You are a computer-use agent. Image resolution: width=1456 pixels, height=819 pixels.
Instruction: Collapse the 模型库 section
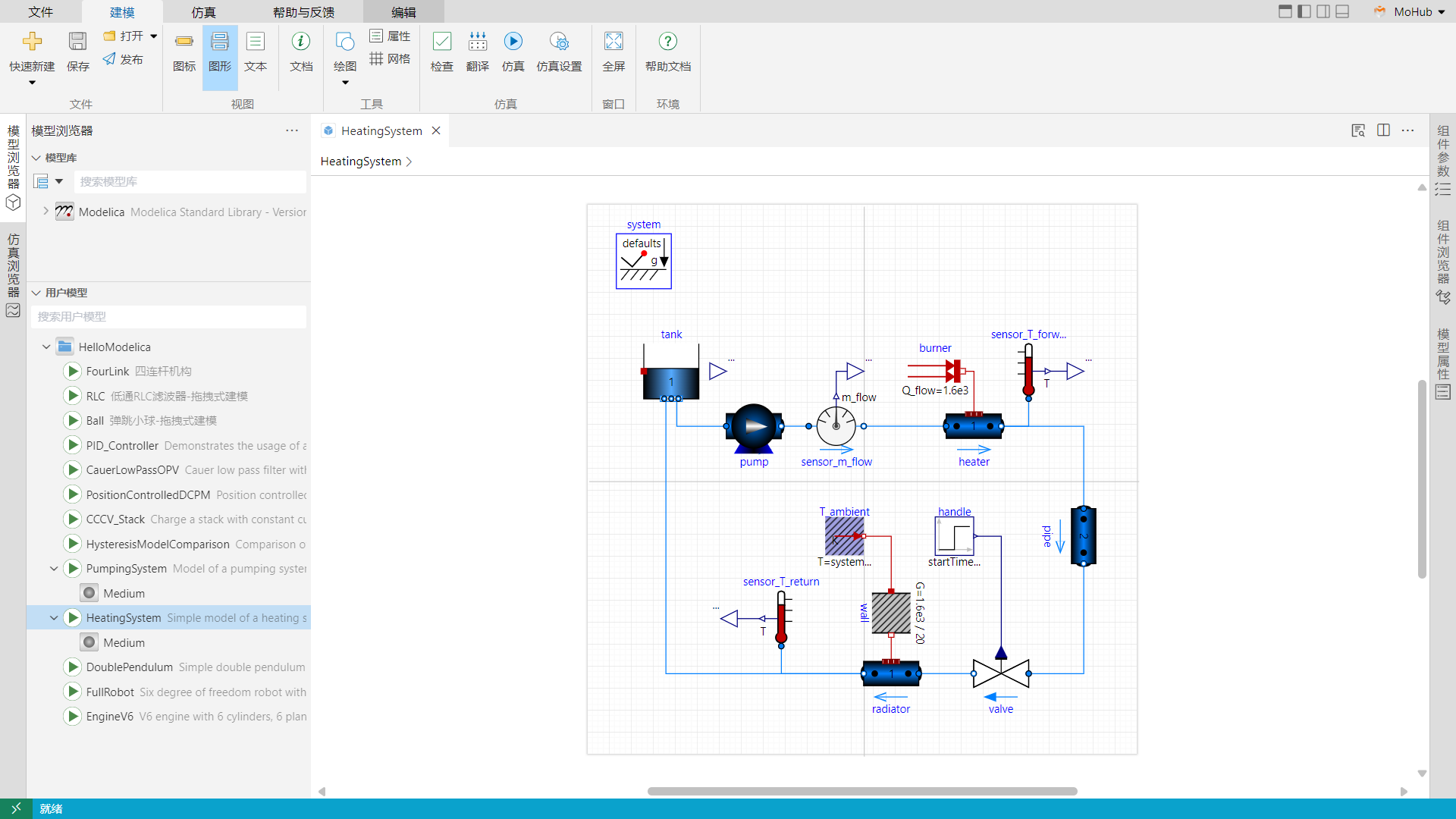(x=36, y=158)
